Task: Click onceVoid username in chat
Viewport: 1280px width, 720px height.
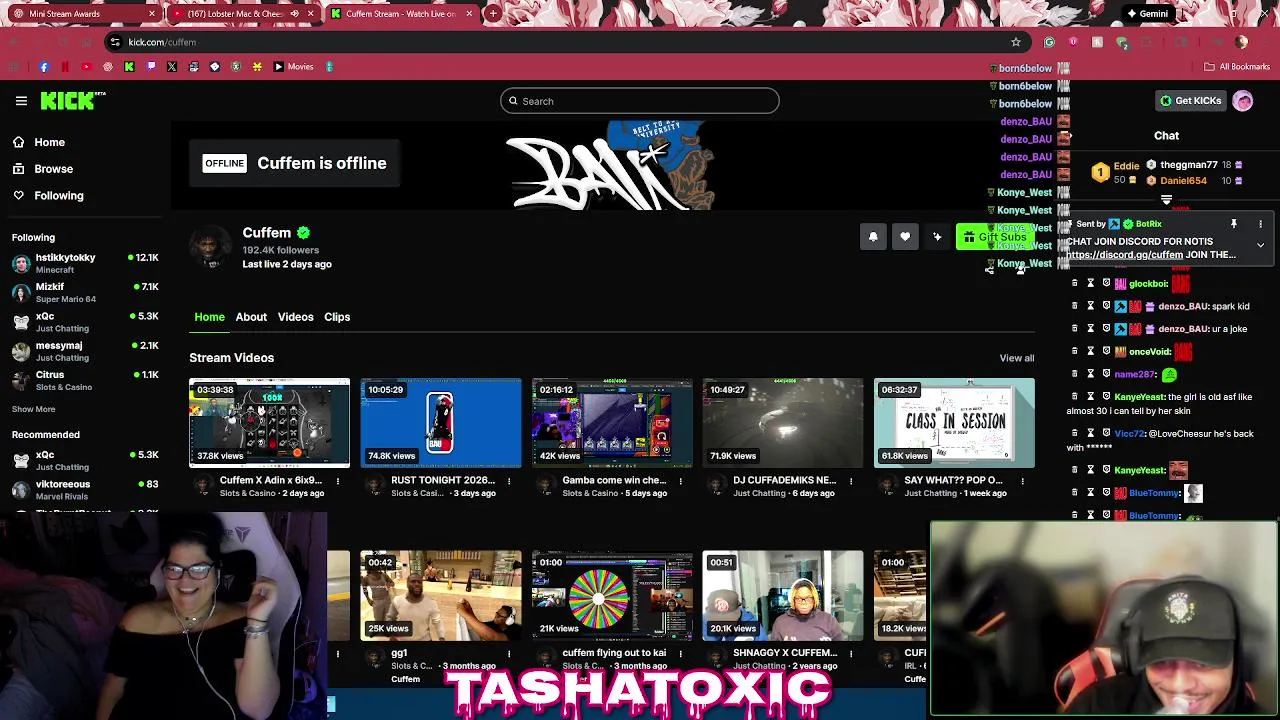Action: [x=1150, y=352]
